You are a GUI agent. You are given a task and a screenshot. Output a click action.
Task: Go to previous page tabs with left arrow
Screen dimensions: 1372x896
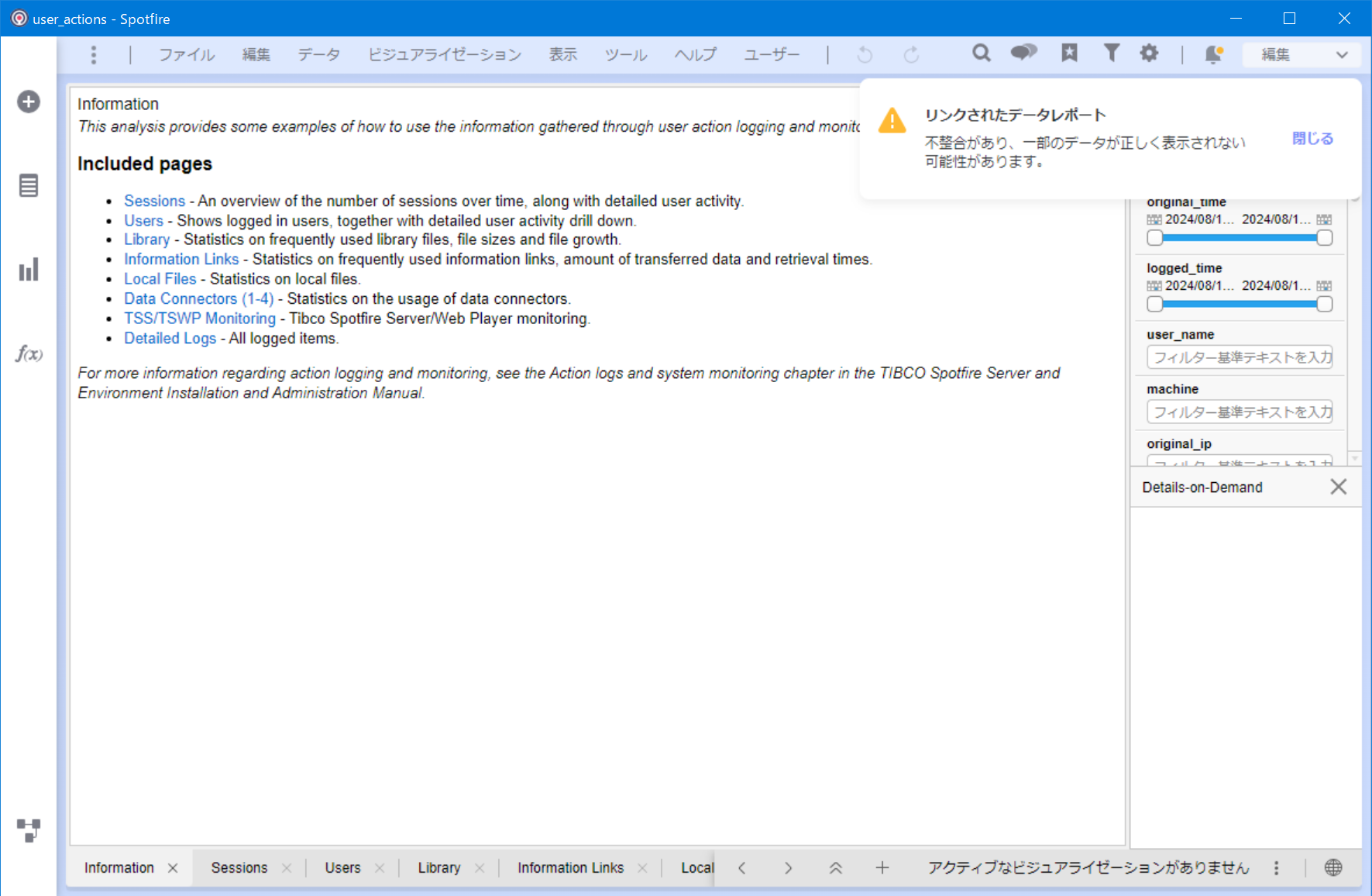(x=741, y=867)
